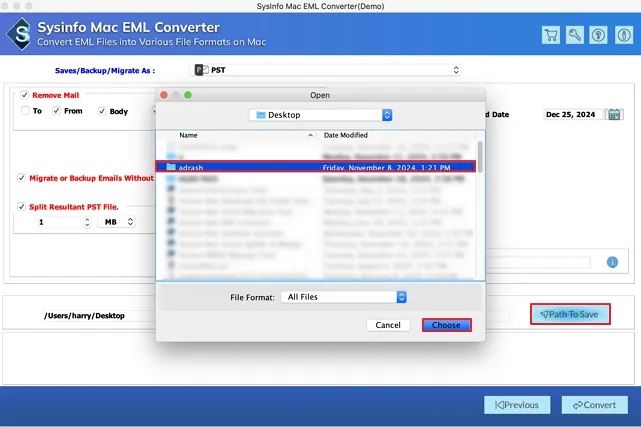Screen dimensions: 641x427
Task: Click the Open dialog file list scrollbar
Action: (x=480, y=157)
